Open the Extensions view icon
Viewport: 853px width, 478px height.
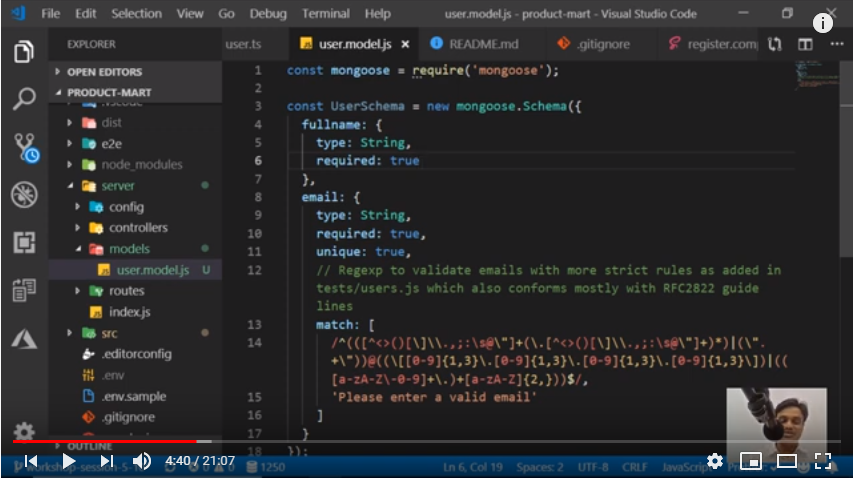[x=24, y=242]
